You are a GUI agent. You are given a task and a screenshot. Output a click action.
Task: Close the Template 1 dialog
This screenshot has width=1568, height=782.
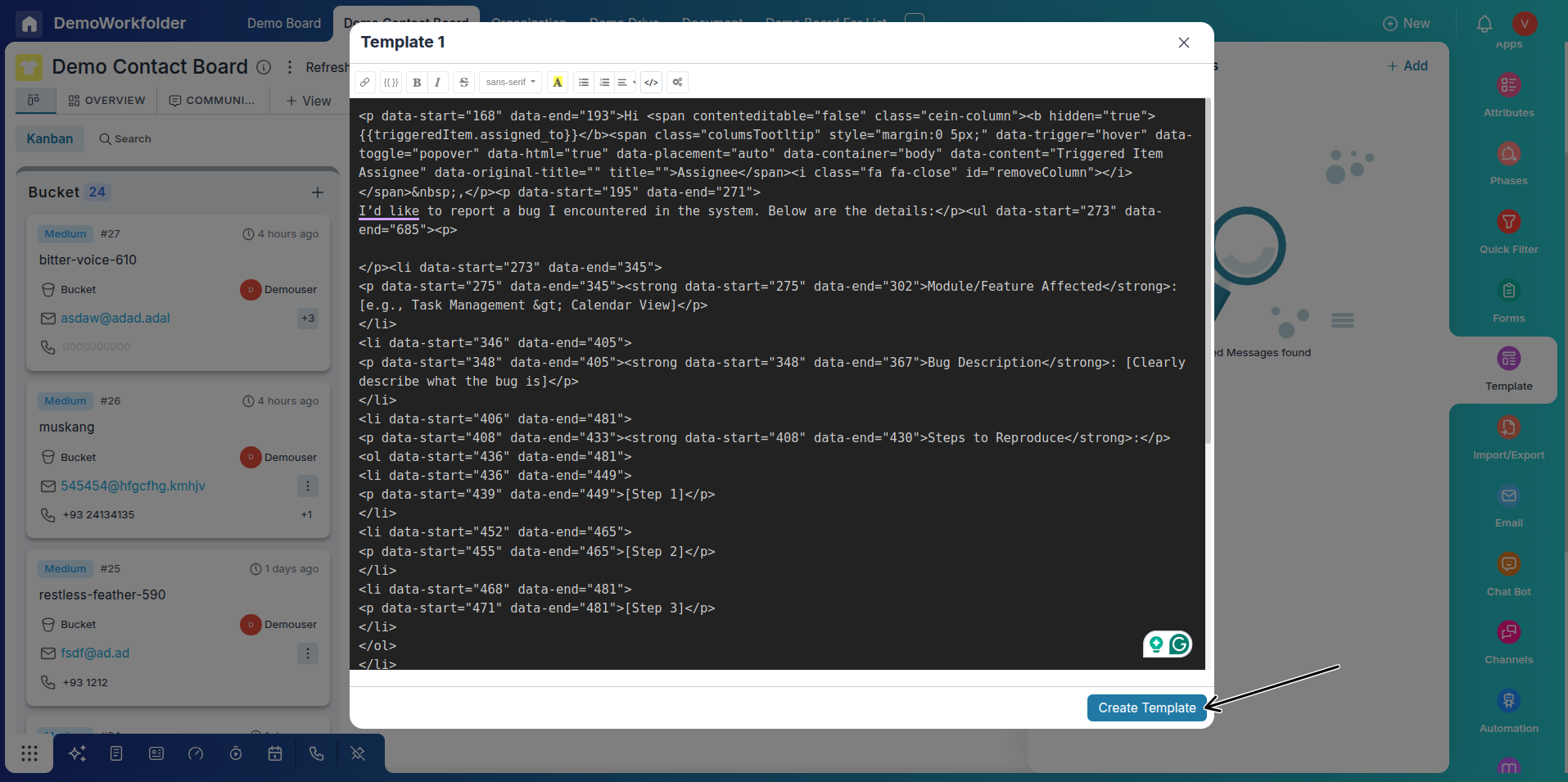tap(1184, 43)
